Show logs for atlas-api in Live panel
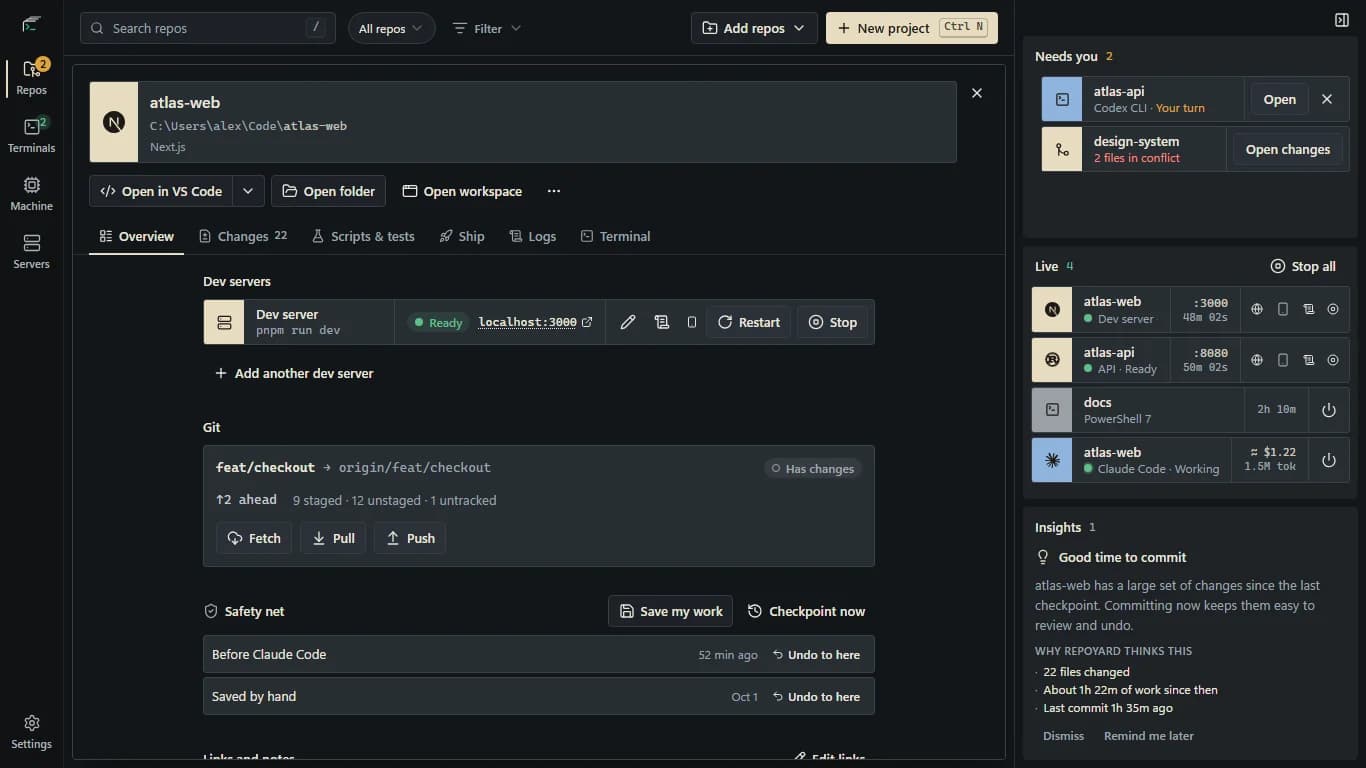This screenshot has width=1366, height=768. 1308,360
